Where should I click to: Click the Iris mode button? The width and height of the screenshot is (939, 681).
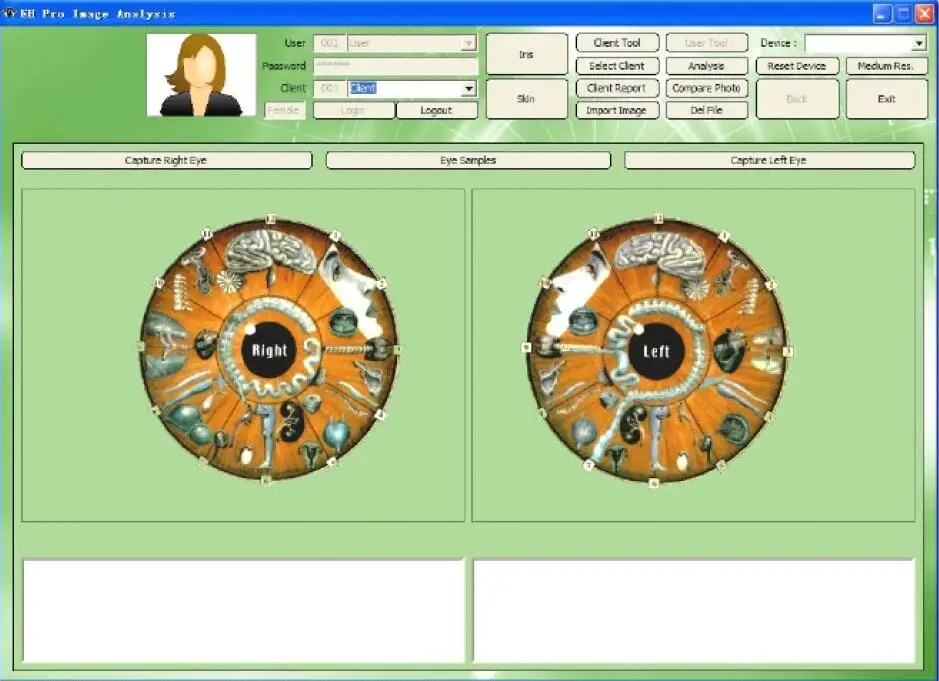point(526,54)
